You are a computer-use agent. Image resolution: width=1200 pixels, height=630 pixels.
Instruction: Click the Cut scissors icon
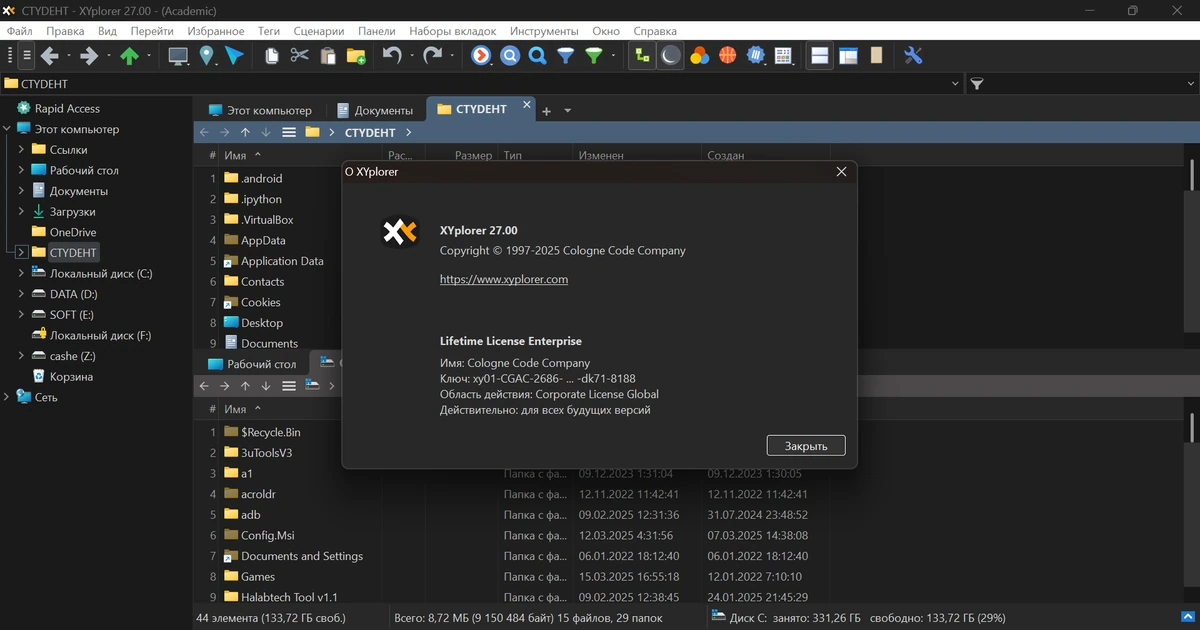click(299, 56)
